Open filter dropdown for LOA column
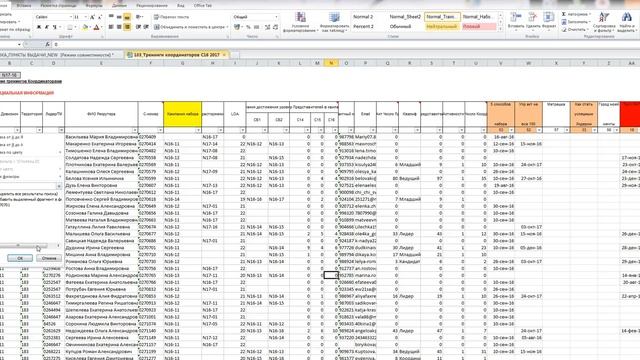The image size is (640, 360). pyautogui.click(x=242, y=130)
